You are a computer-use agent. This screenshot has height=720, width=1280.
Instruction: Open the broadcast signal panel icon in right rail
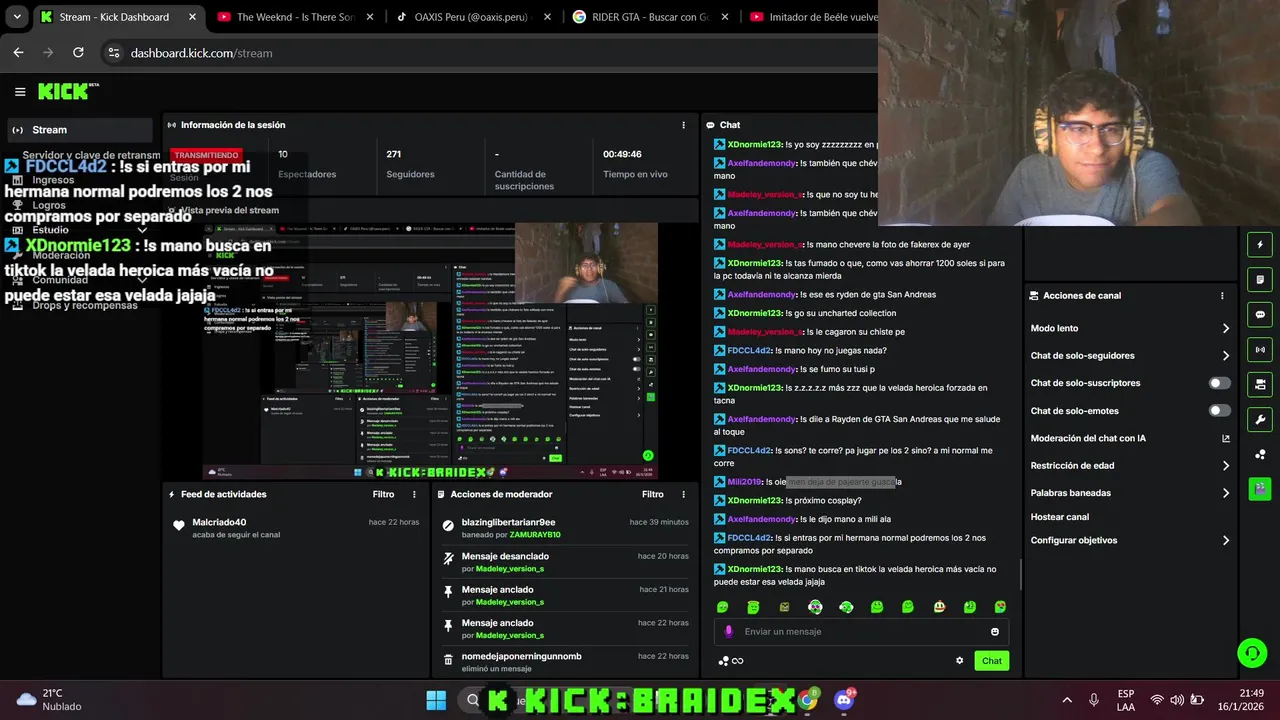[x=1260, y=349]
